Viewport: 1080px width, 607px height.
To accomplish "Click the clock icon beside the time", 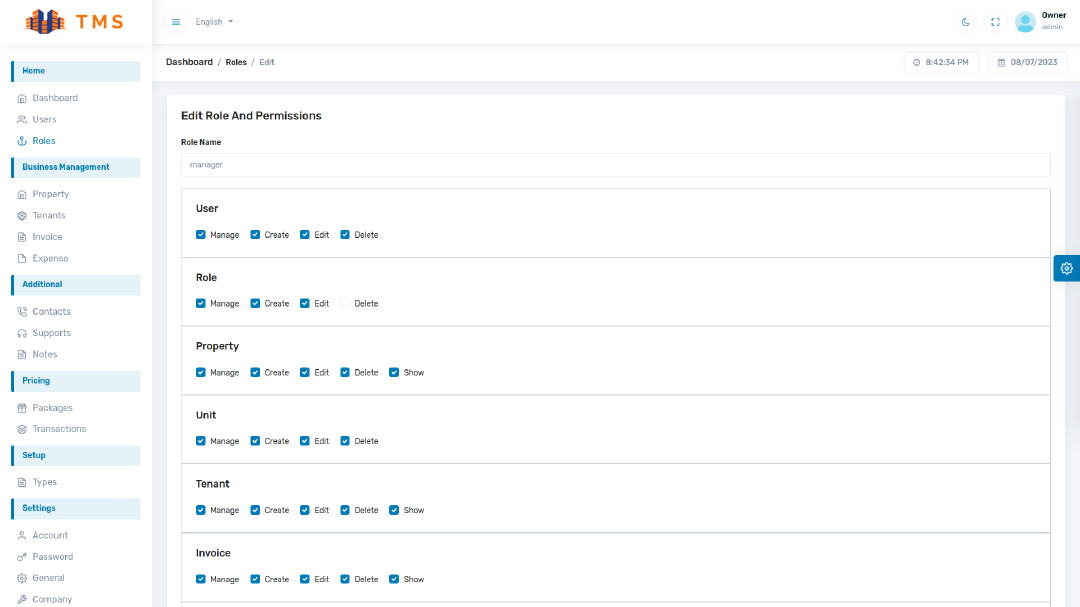I will coord(916,62).
